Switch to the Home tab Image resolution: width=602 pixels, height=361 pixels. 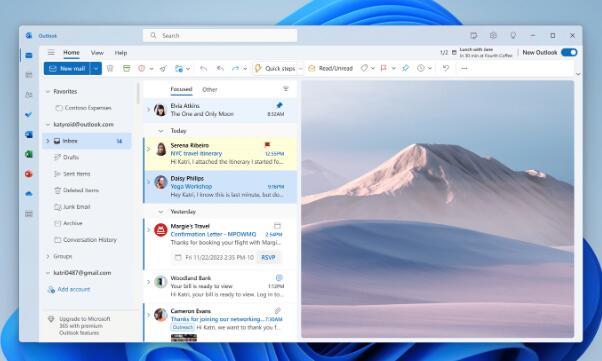coord(71,53)
